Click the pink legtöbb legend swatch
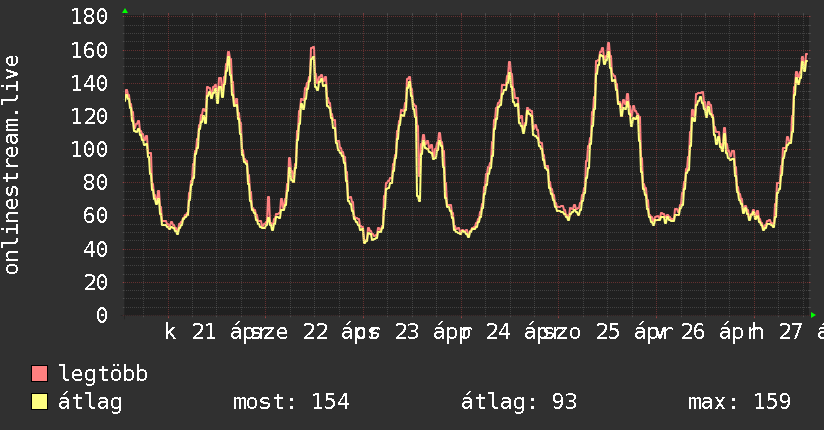This screenshot has width=824, height=430. (39, 373)
